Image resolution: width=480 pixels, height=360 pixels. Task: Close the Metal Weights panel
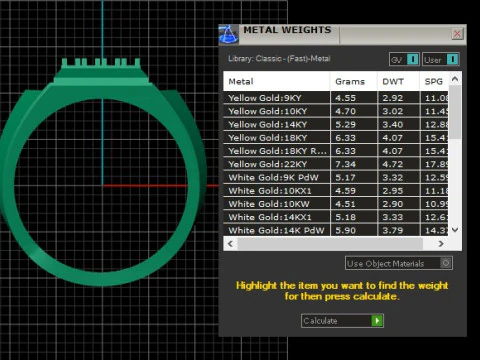(x=457, y=34)
